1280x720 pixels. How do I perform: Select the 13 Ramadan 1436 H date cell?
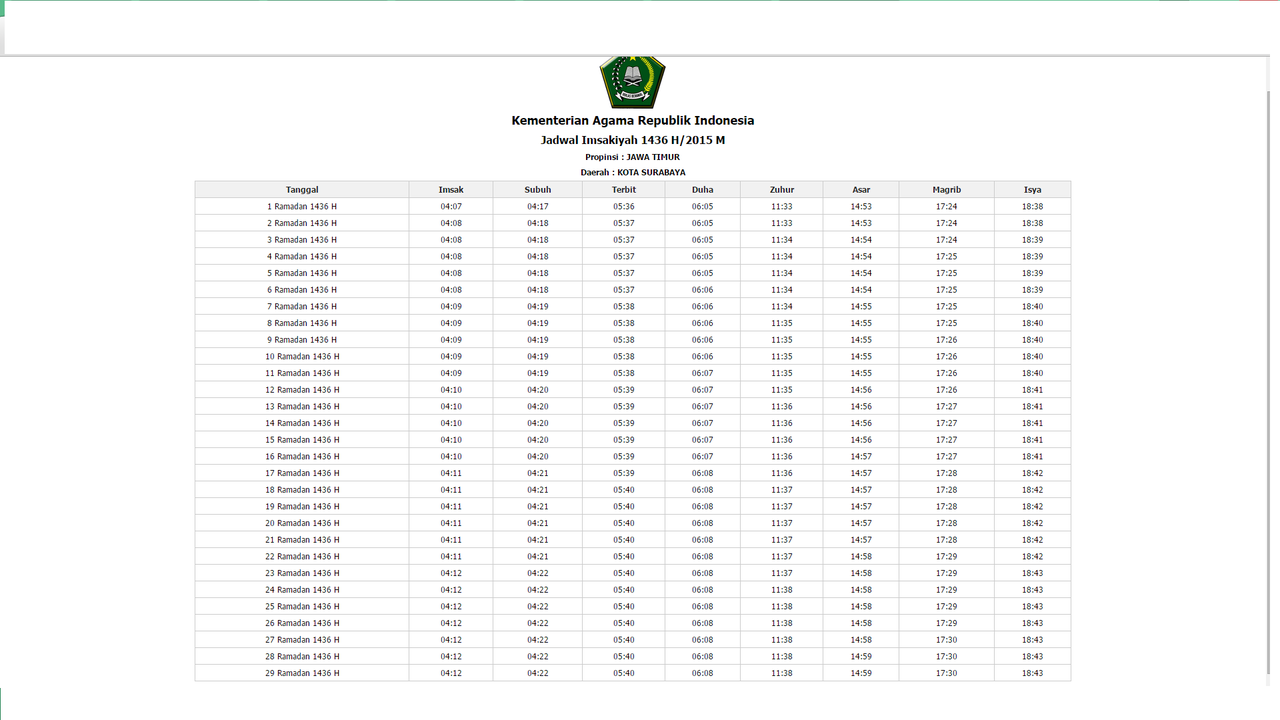click(x=302, y=407)
